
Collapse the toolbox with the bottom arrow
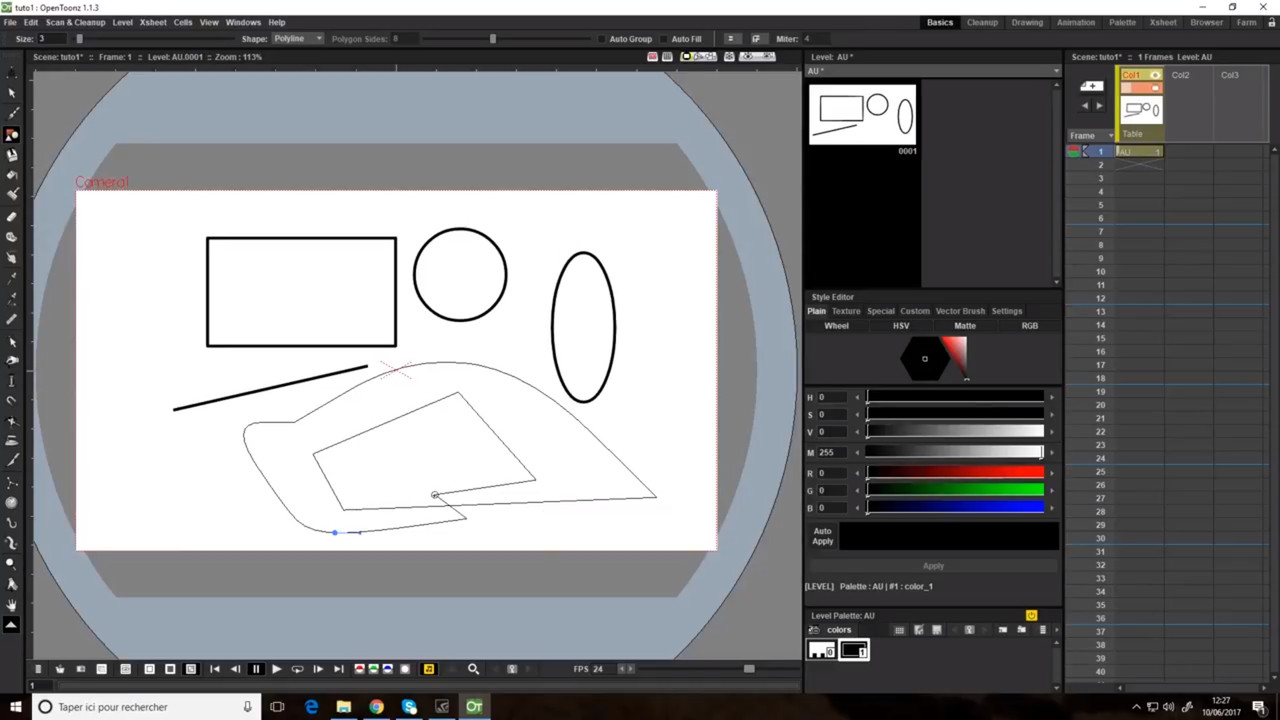(x=12, y=625)
